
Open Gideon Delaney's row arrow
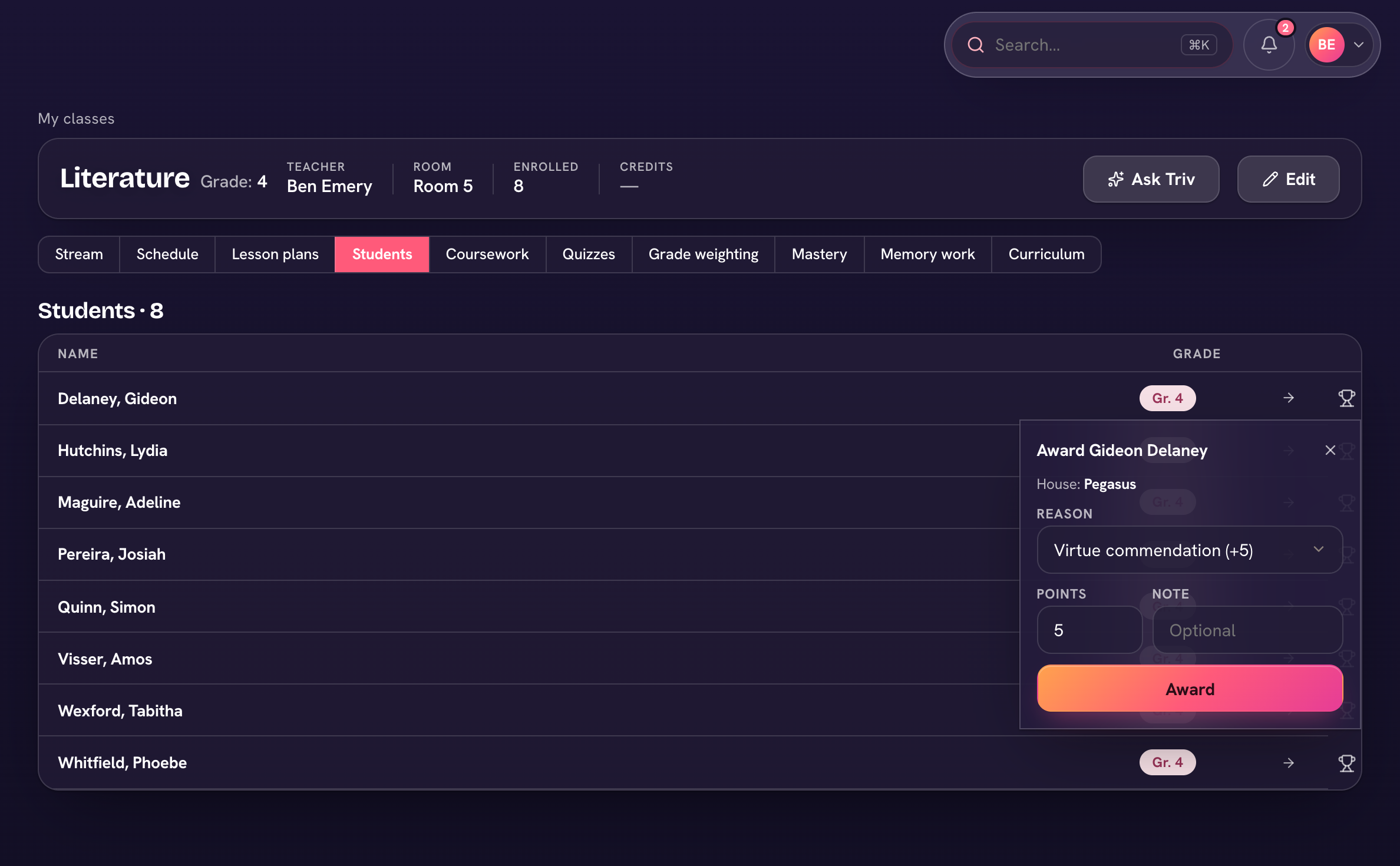tap(1289, 398)
